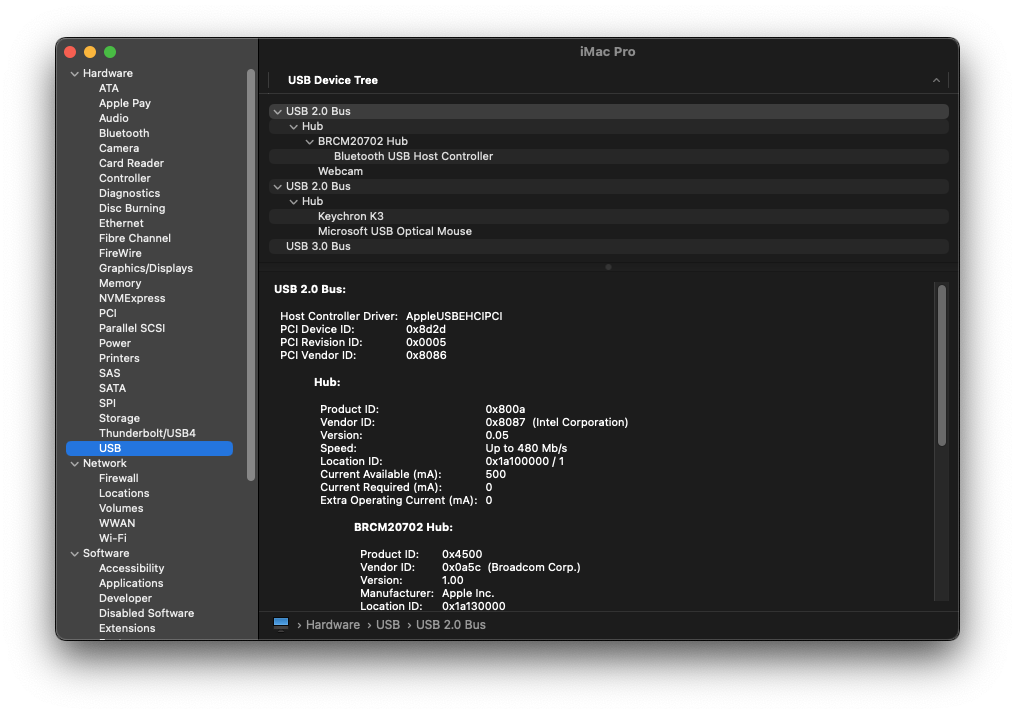This screenshot has height=714, width=1015.
Task: Select Audio in the sidebar
Action: [x=113, y=118]
